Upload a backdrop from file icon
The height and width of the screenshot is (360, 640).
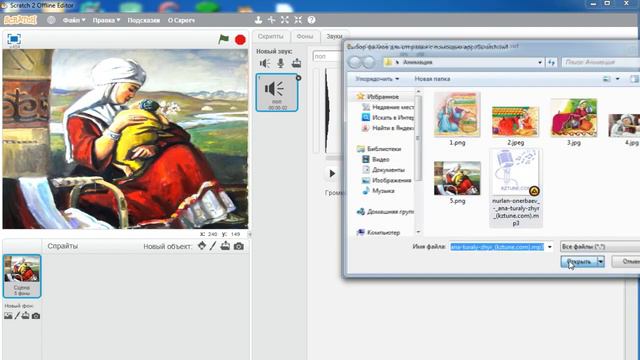26,316
